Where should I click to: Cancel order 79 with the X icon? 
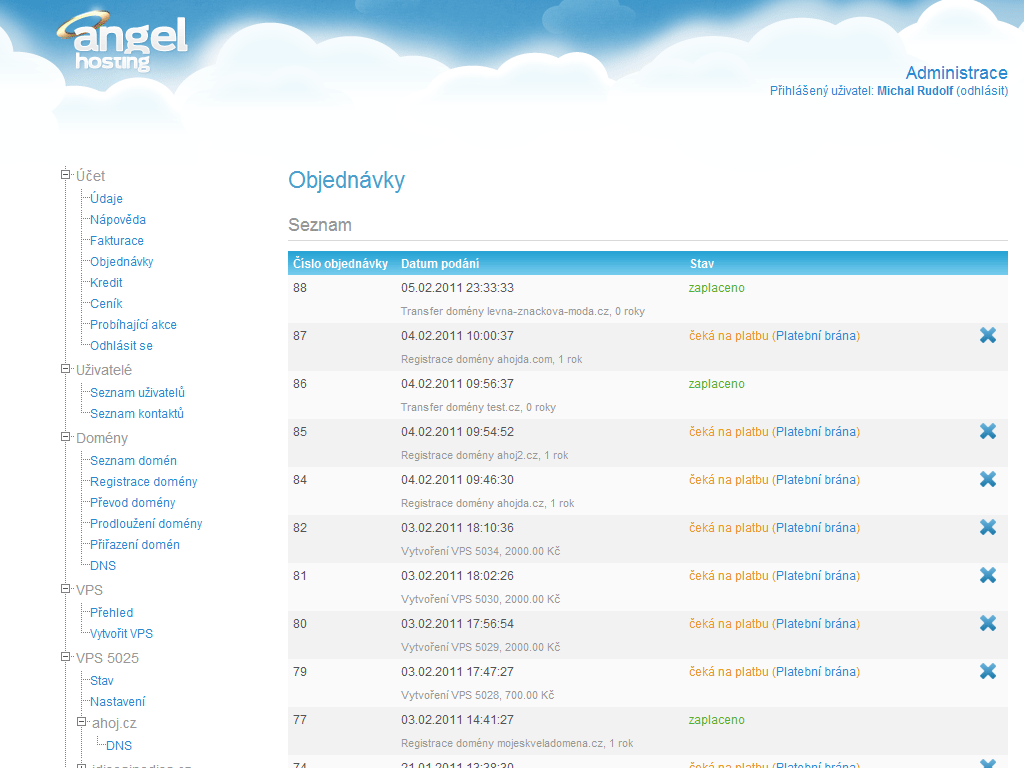(x=987, y=671)
